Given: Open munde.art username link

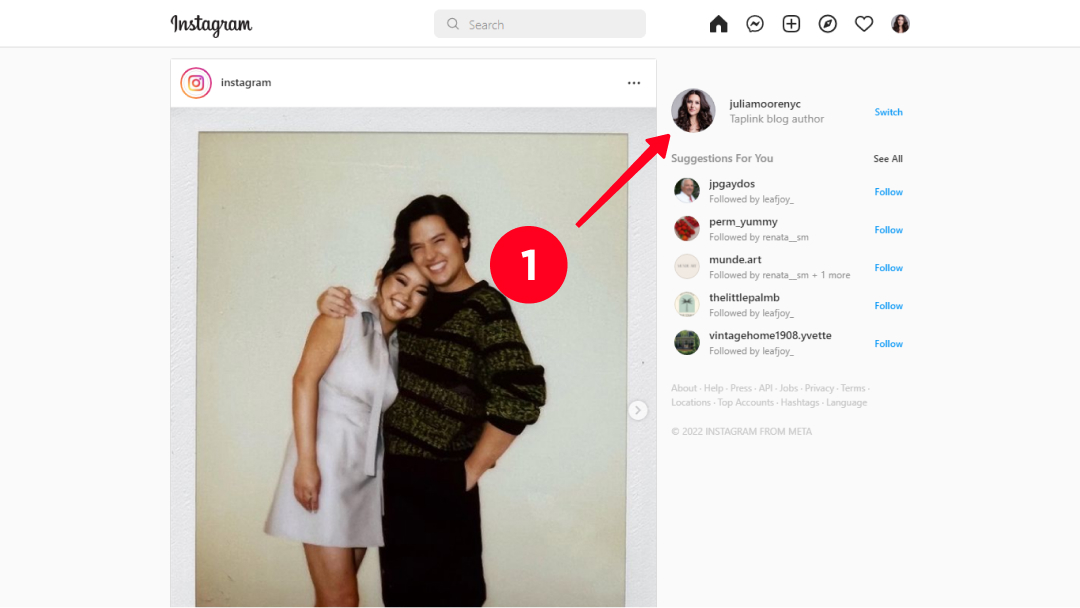Looking at the screenshot, I should (x=735, y=260).
